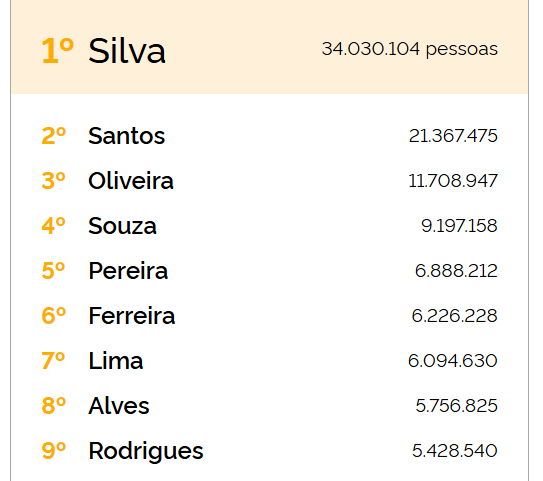Screen dimensions: 543x481
Task: Choose the Oliveira surname
Action: coord(131,180)
